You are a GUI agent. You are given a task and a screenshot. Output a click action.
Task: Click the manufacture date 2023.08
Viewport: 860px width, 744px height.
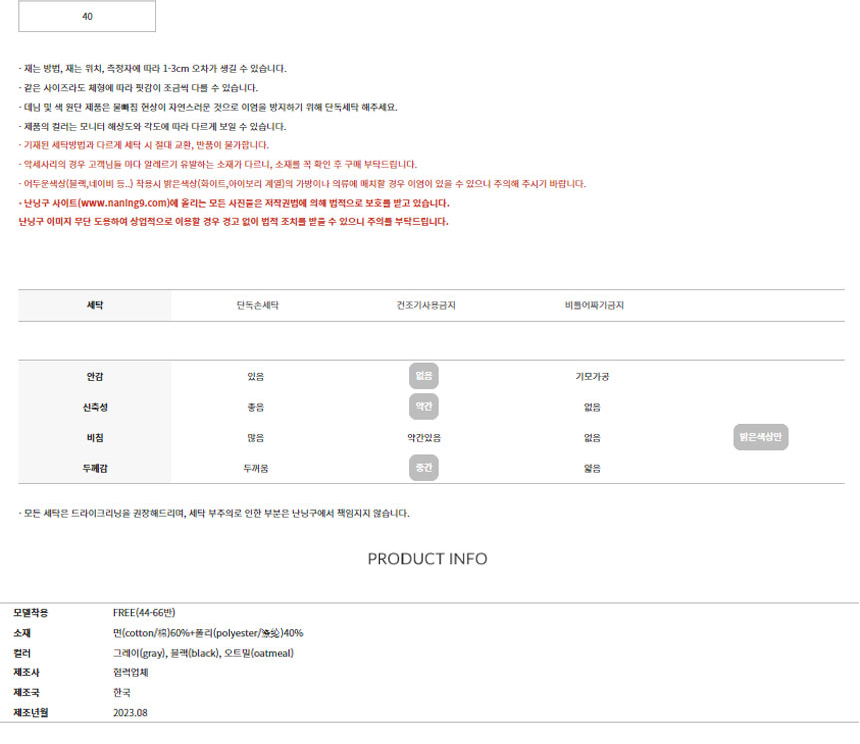[x=130, y=713]
